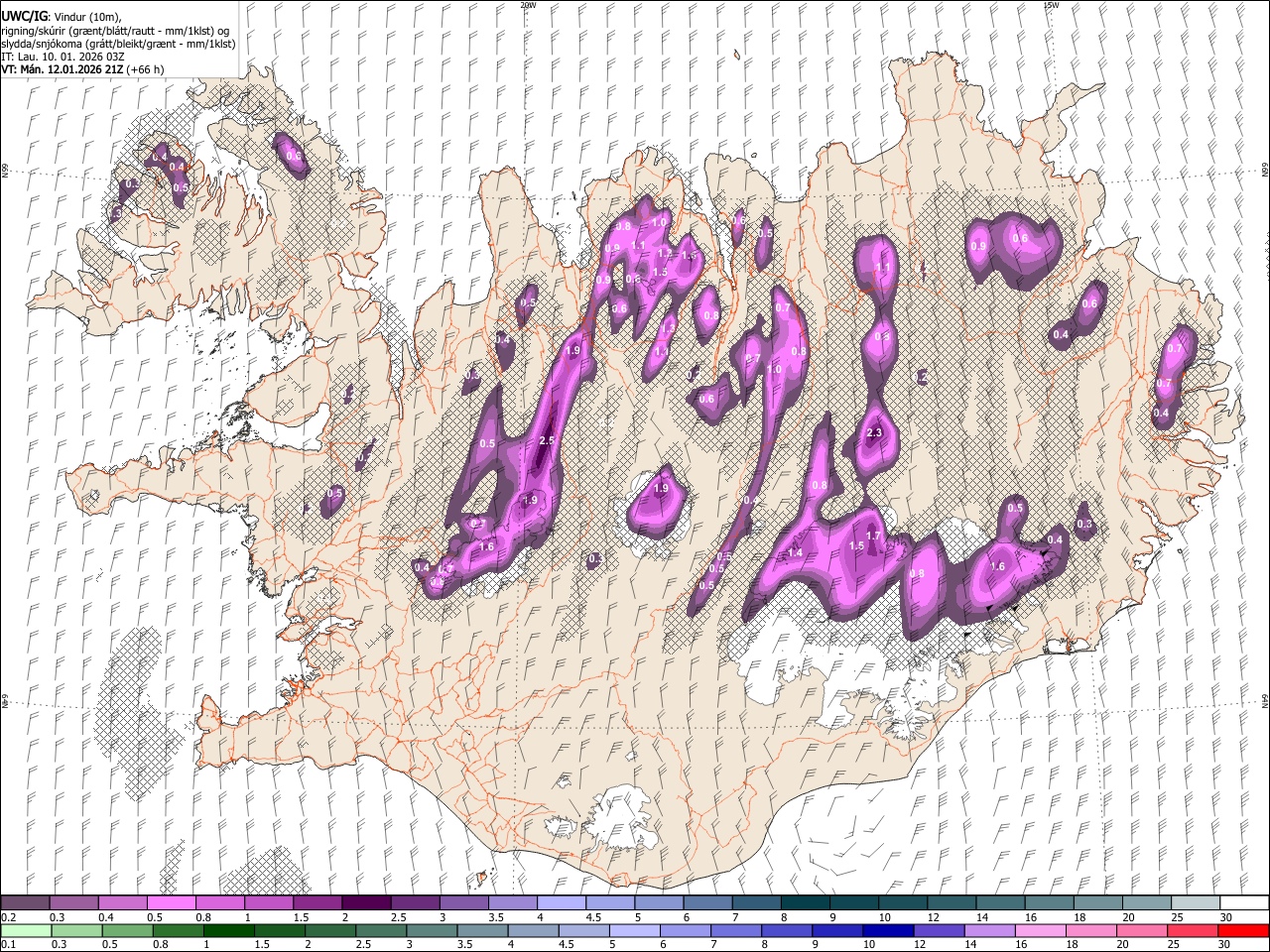This screenshot has width=1270, height=952.
Task: Select the 3.5 swatch in the lower legend row
Action: coord(482,930)
